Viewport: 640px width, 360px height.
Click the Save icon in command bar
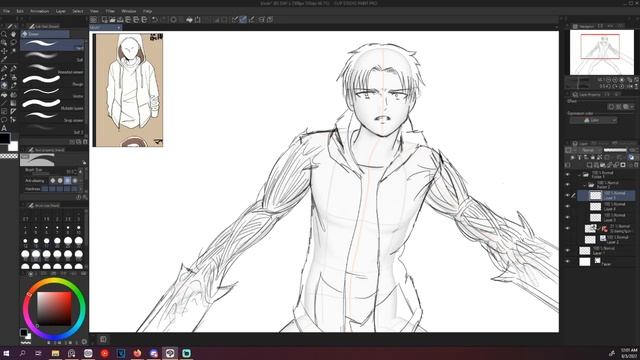(x=120, y=20)
